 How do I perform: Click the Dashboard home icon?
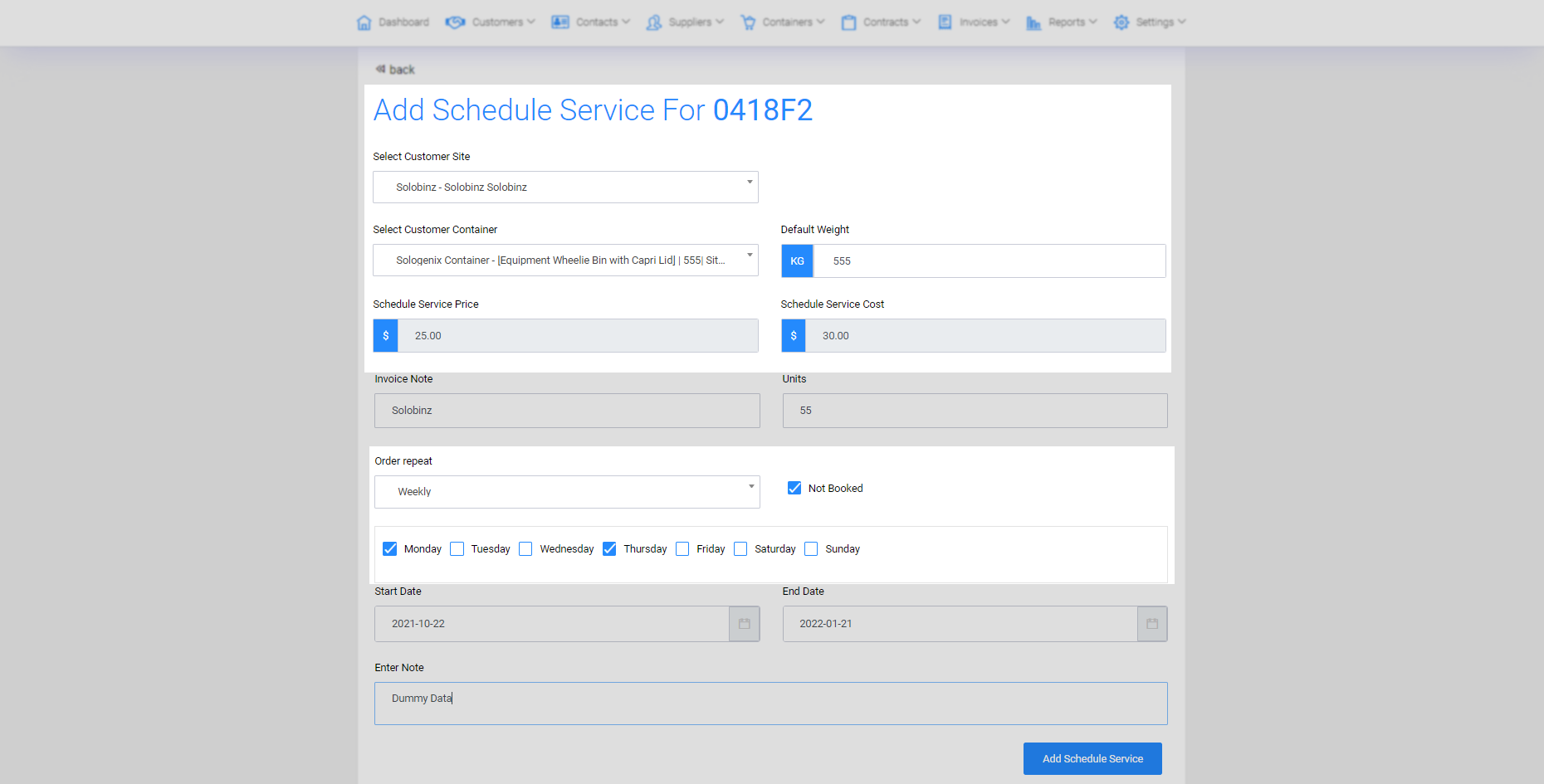click(364, 22)
